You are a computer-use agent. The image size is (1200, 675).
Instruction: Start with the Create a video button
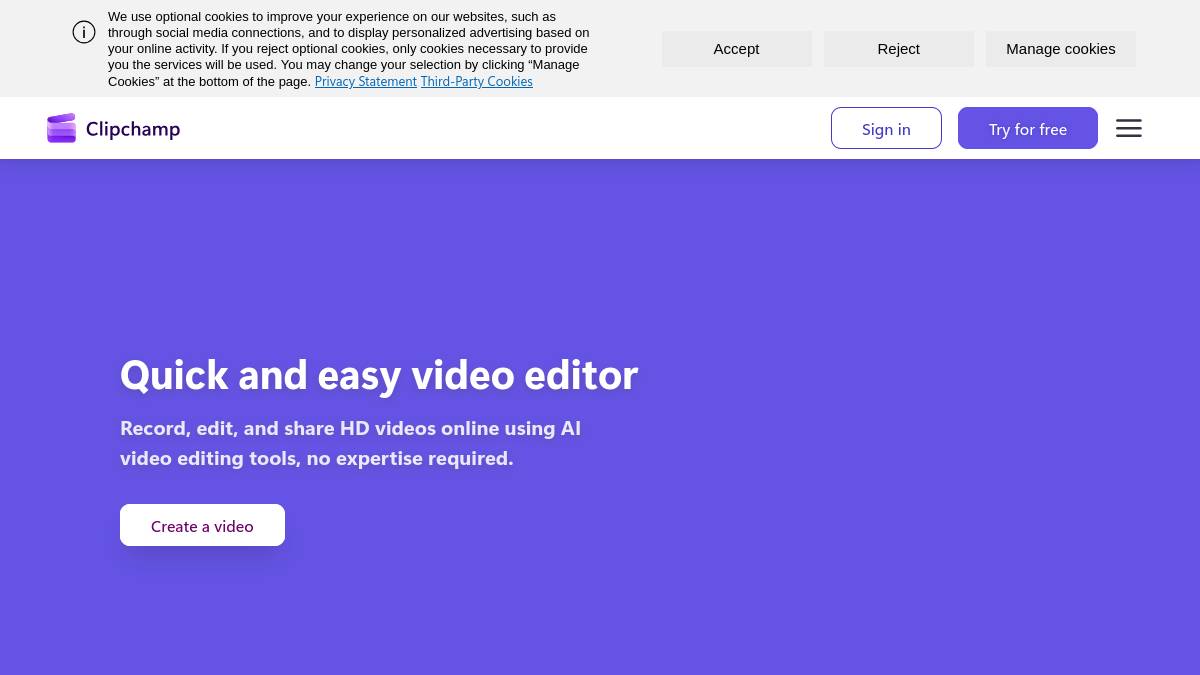point(202,525)
